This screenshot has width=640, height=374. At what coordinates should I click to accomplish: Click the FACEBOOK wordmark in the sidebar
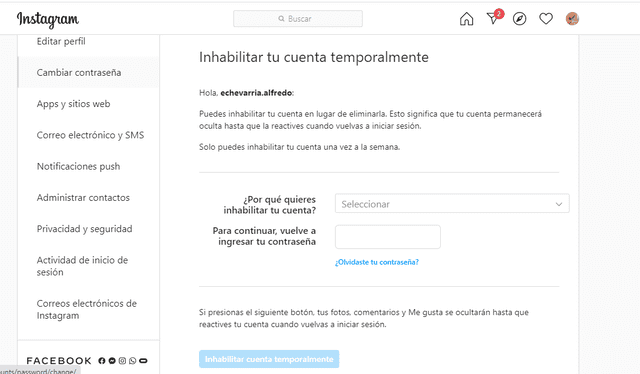coord(59,361)
